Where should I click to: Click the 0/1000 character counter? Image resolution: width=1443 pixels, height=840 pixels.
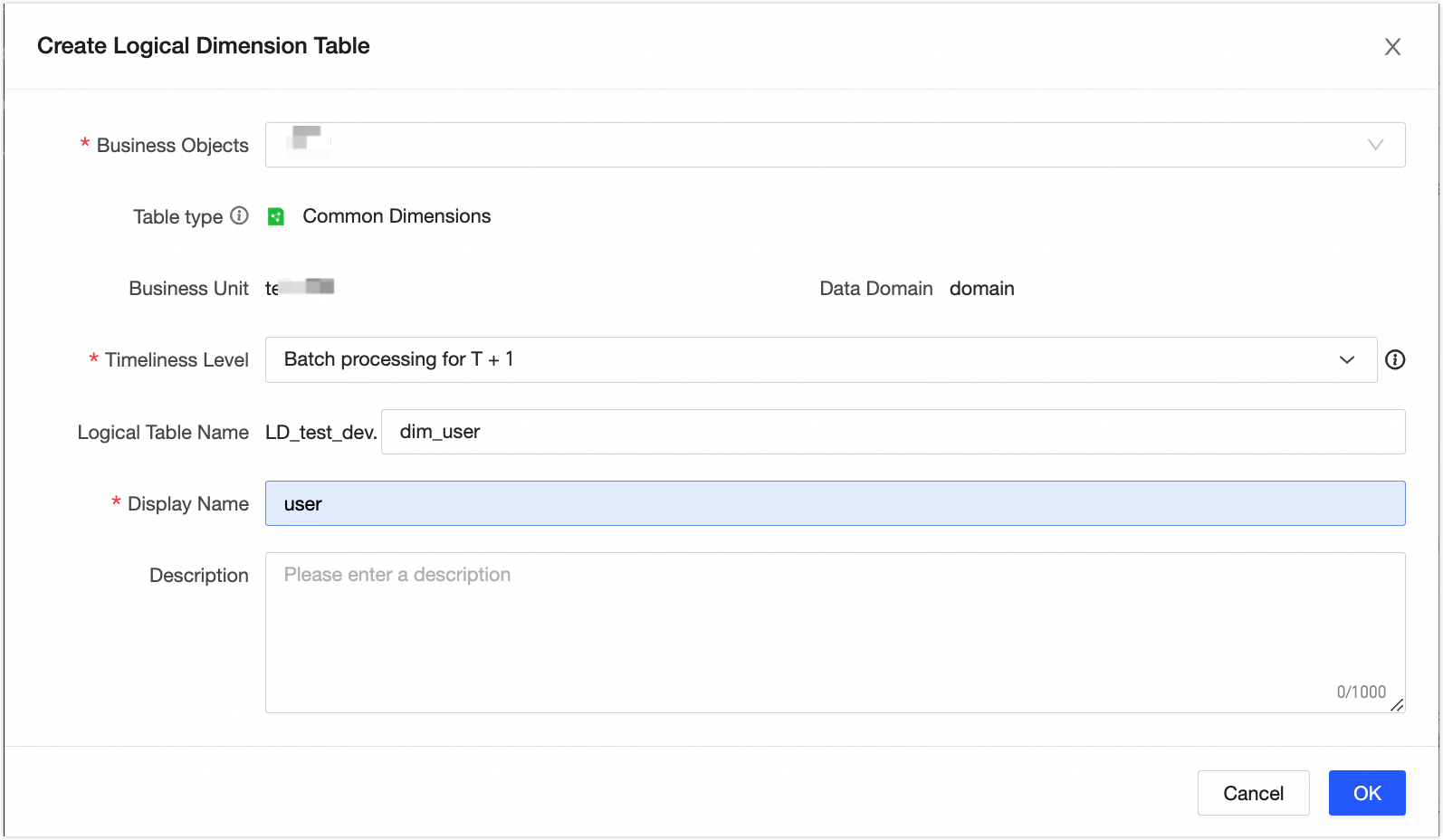(x=1361, y=692)
